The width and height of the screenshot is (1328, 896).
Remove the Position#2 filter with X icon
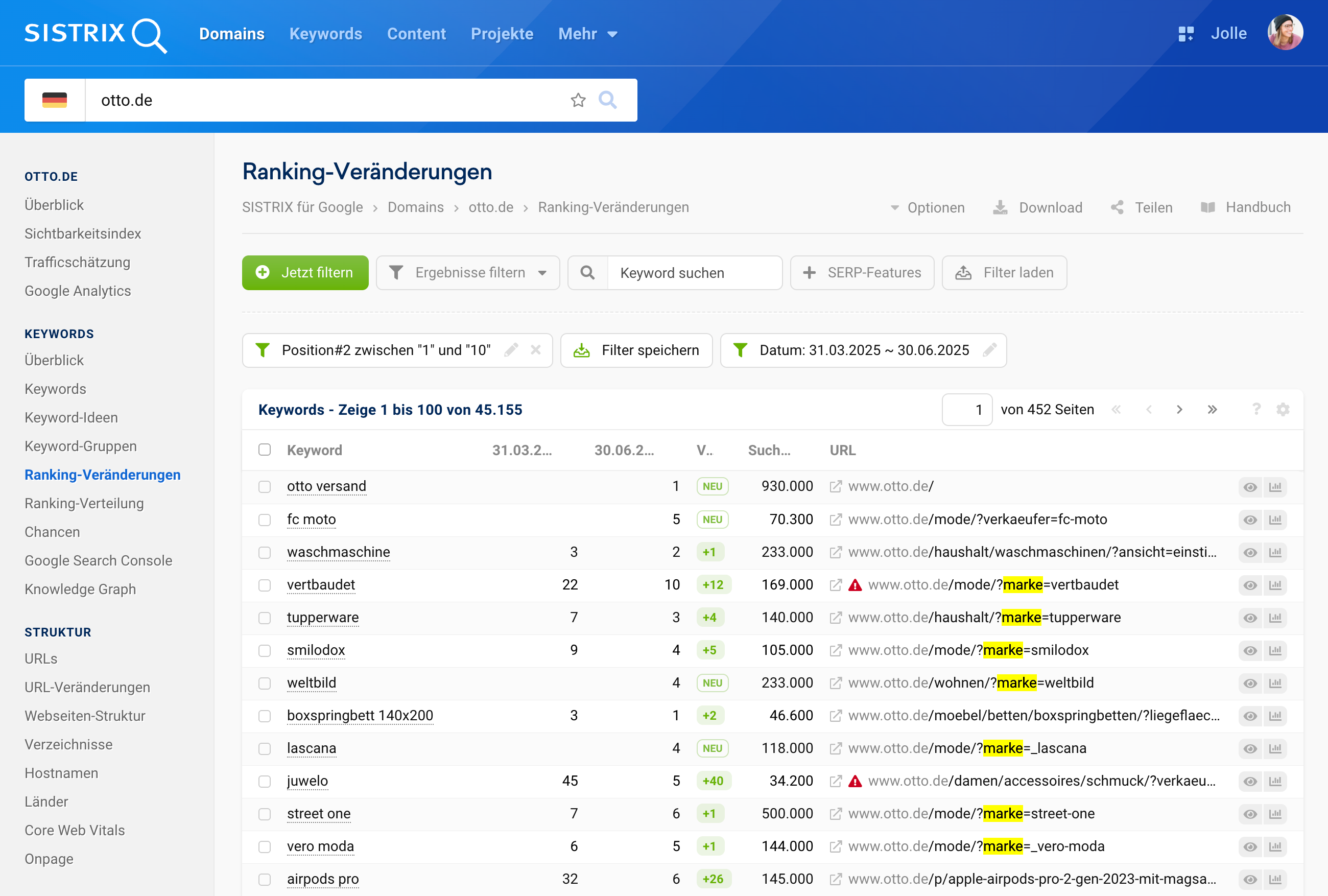coord(535,350)
